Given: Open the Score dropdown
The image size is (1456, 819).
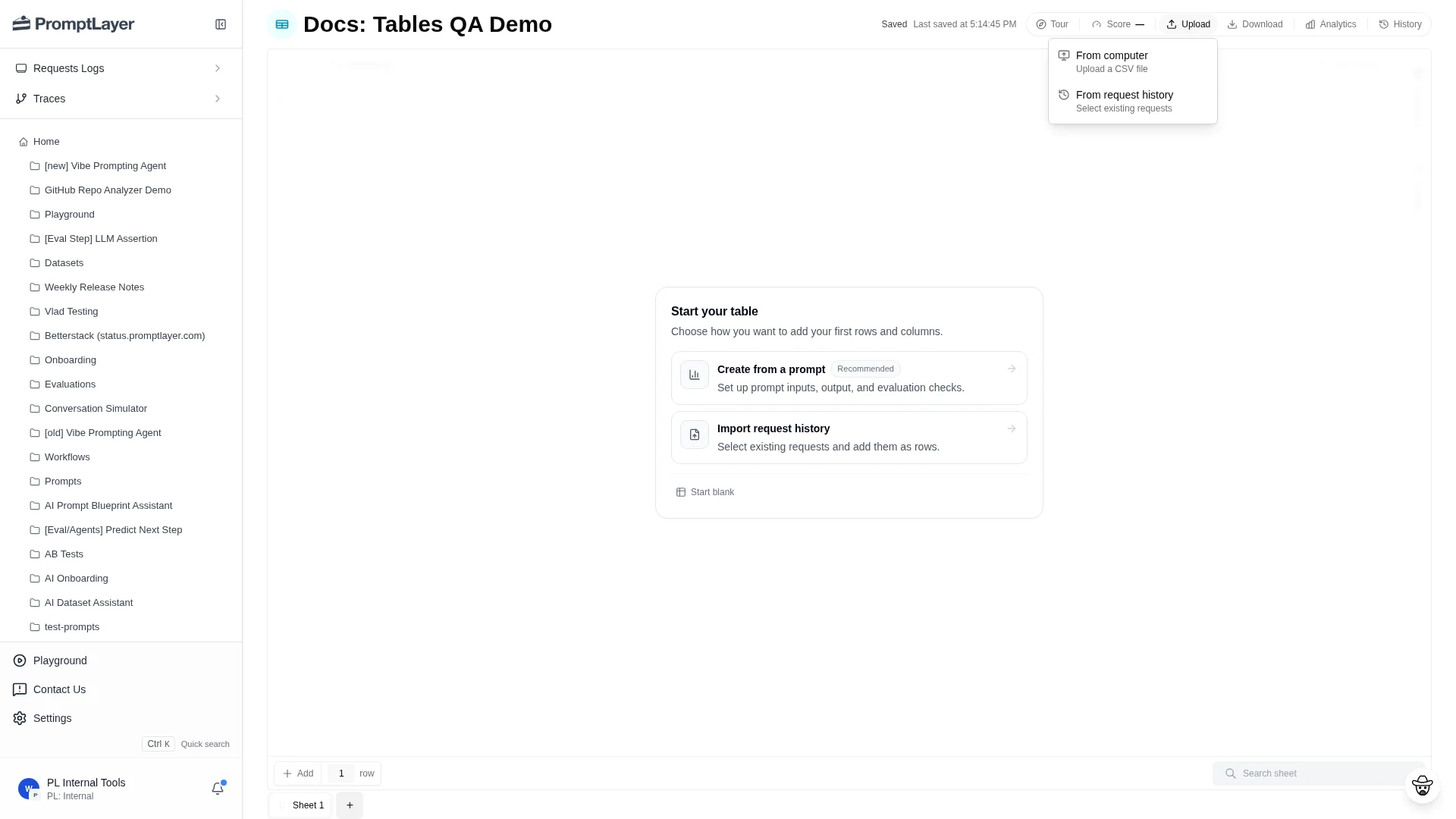Looking at the screenshot, I should point(1118,24).
